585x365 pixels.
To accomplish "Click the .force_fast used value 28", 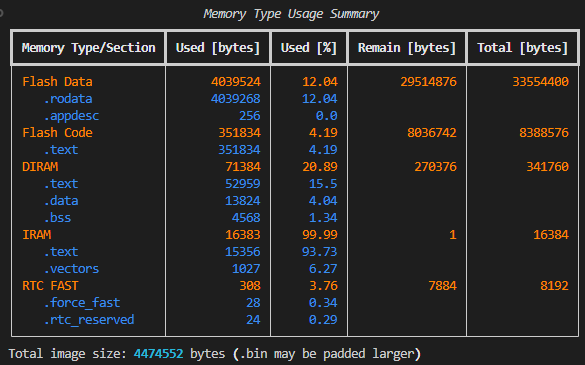I will tap(253, 303).
